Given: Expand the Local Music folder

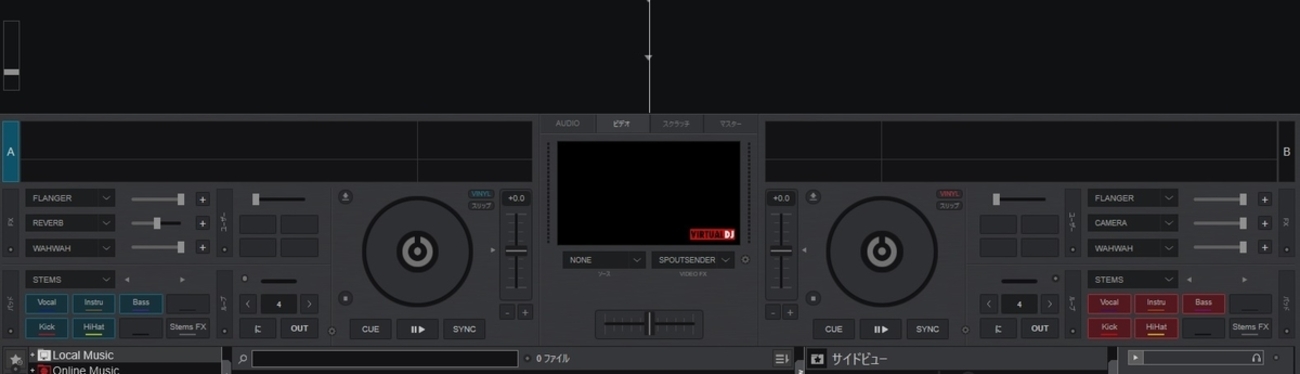Looking at the screenshot, I should (31, 355).
